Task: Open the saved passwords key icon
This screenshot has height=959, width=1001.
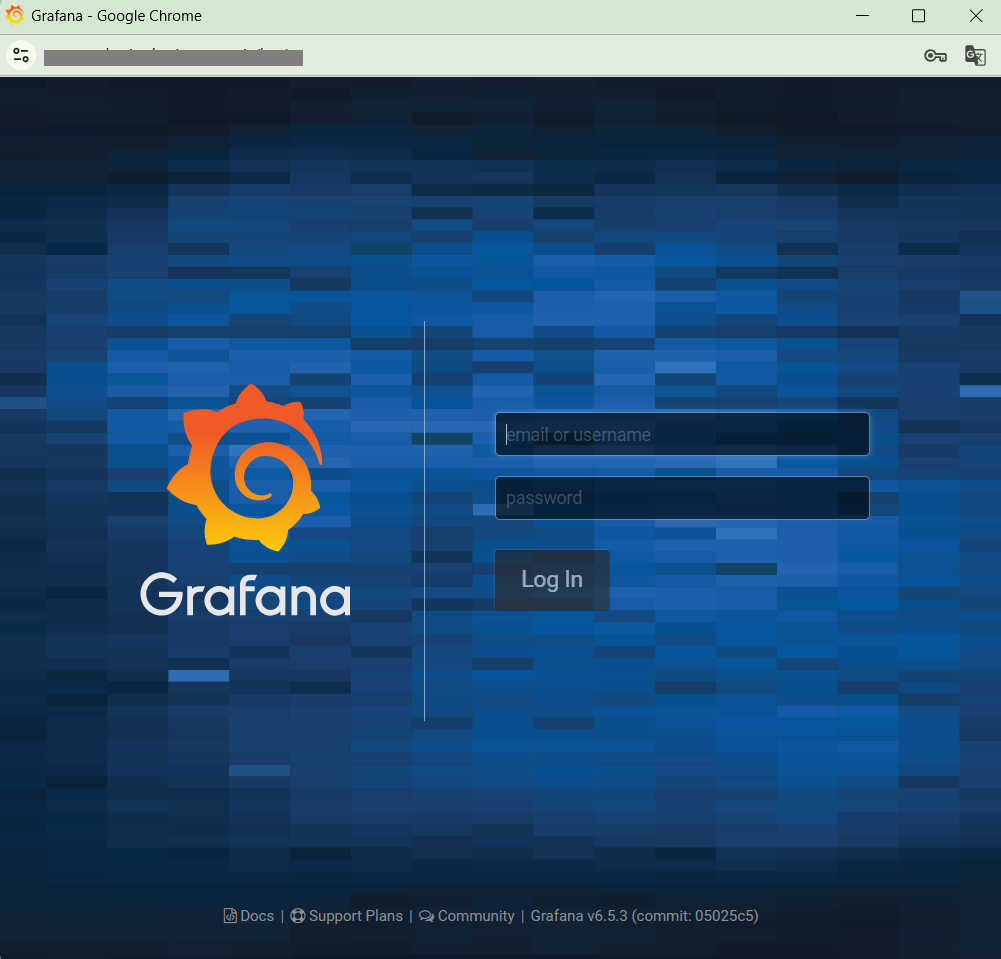Action: click(x=935, y=56)
